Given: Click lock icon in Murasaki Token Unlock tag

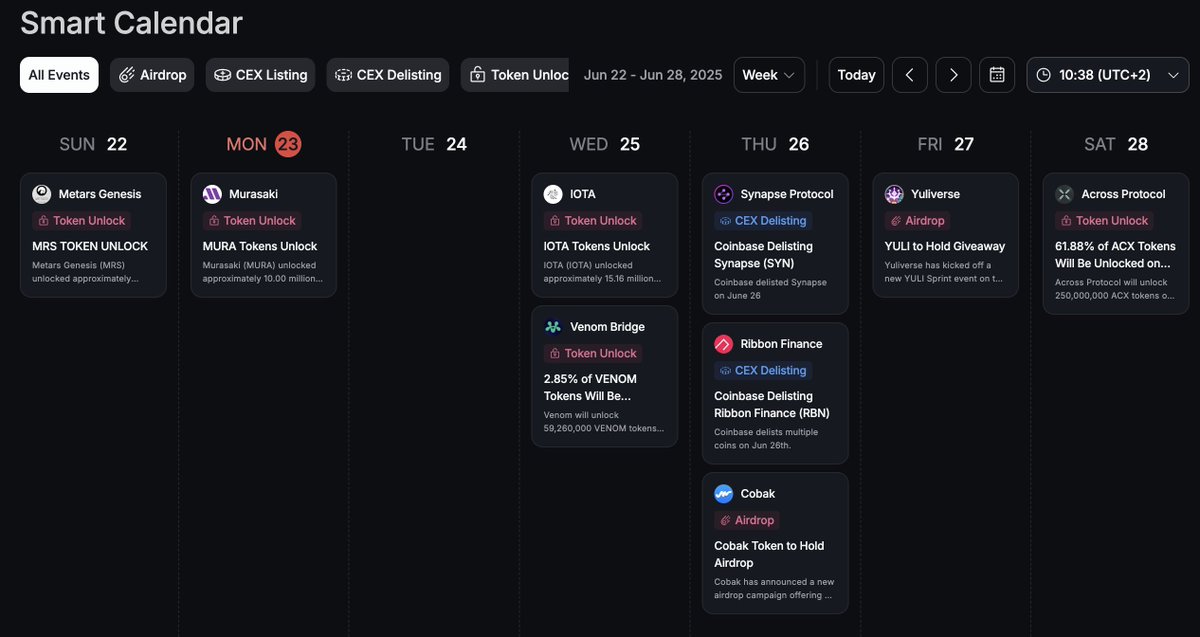Looking at the screenshot, I should [214, 221].
